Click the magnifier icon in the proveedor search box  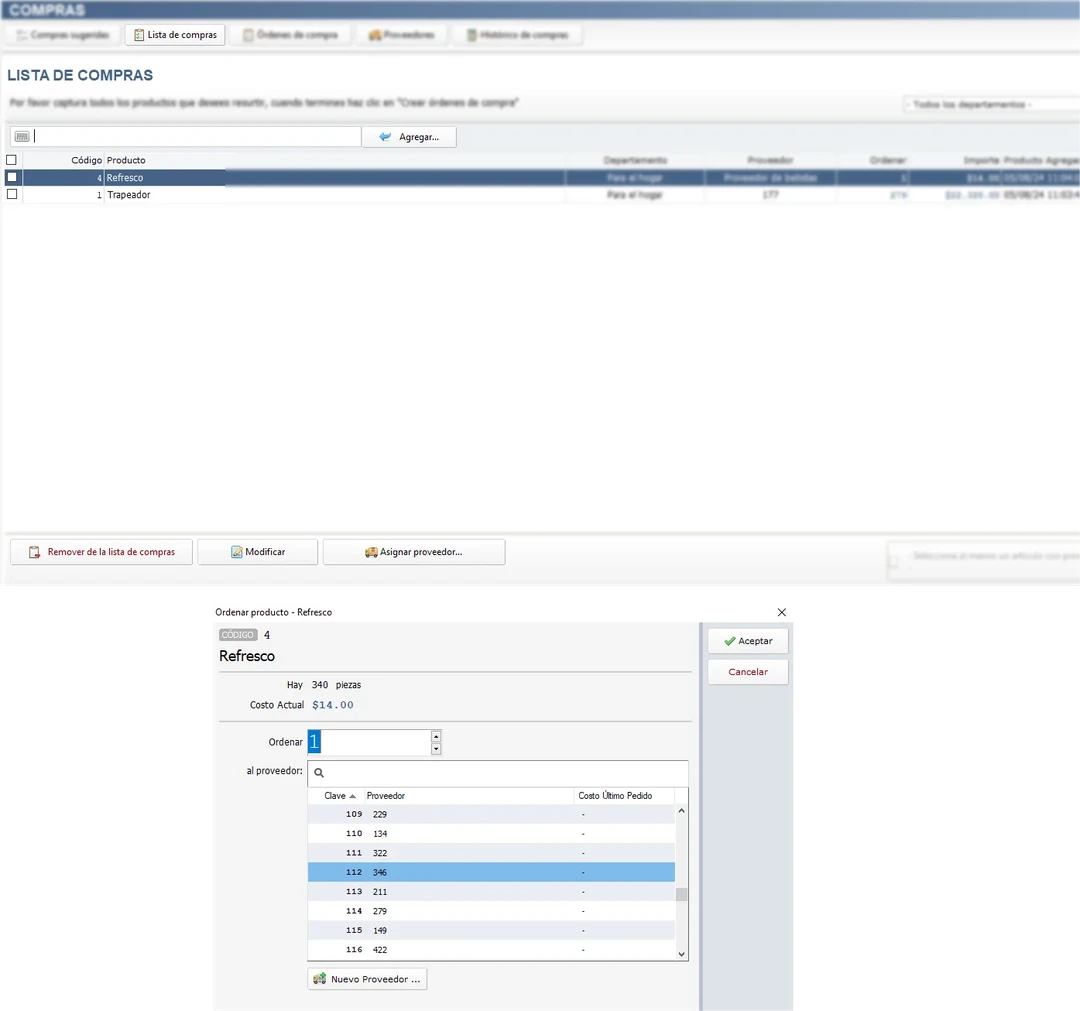[x=318, y=772]
